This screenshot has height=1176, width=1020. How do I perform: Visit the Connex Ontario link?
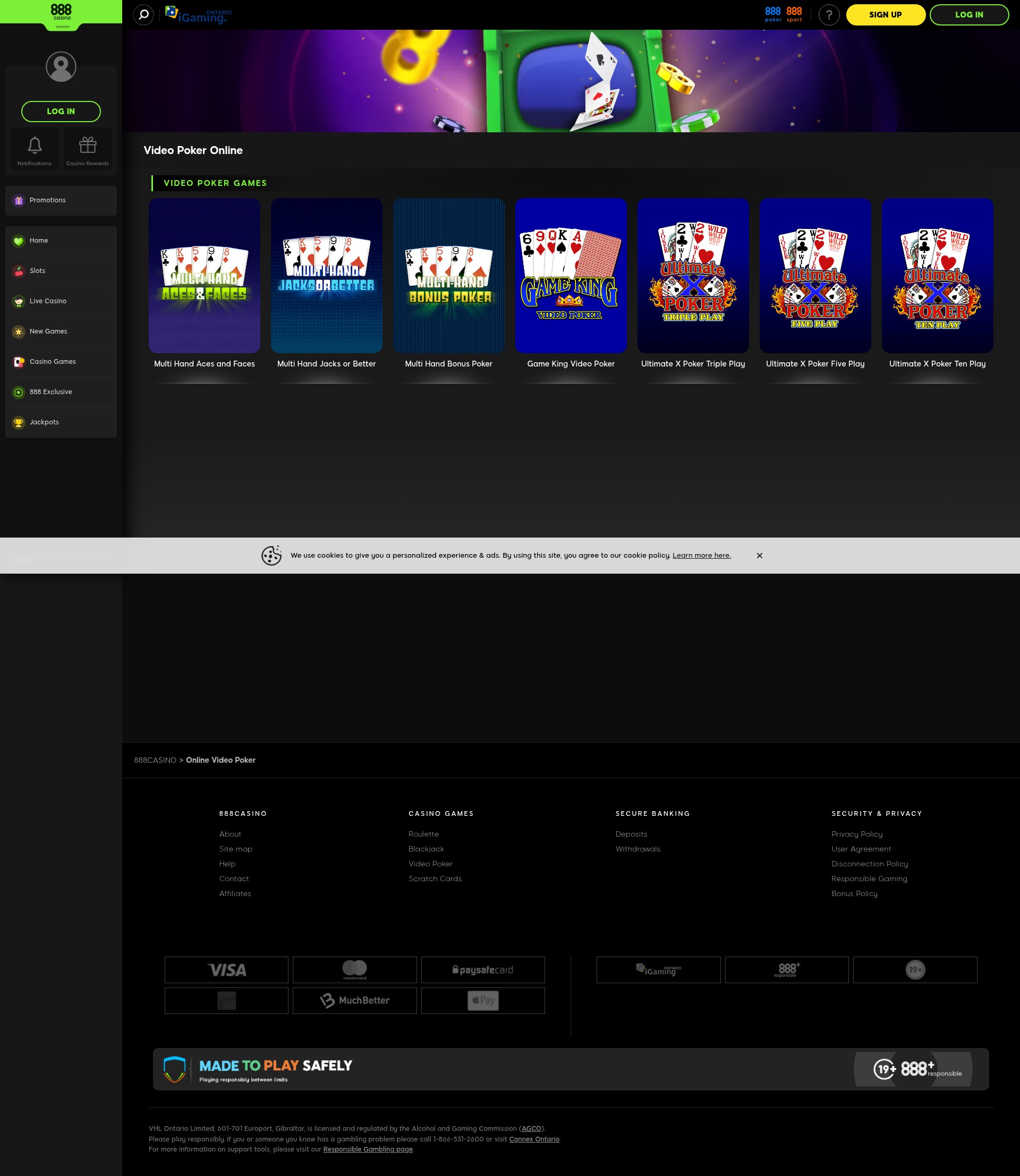tap(534, 1139)
